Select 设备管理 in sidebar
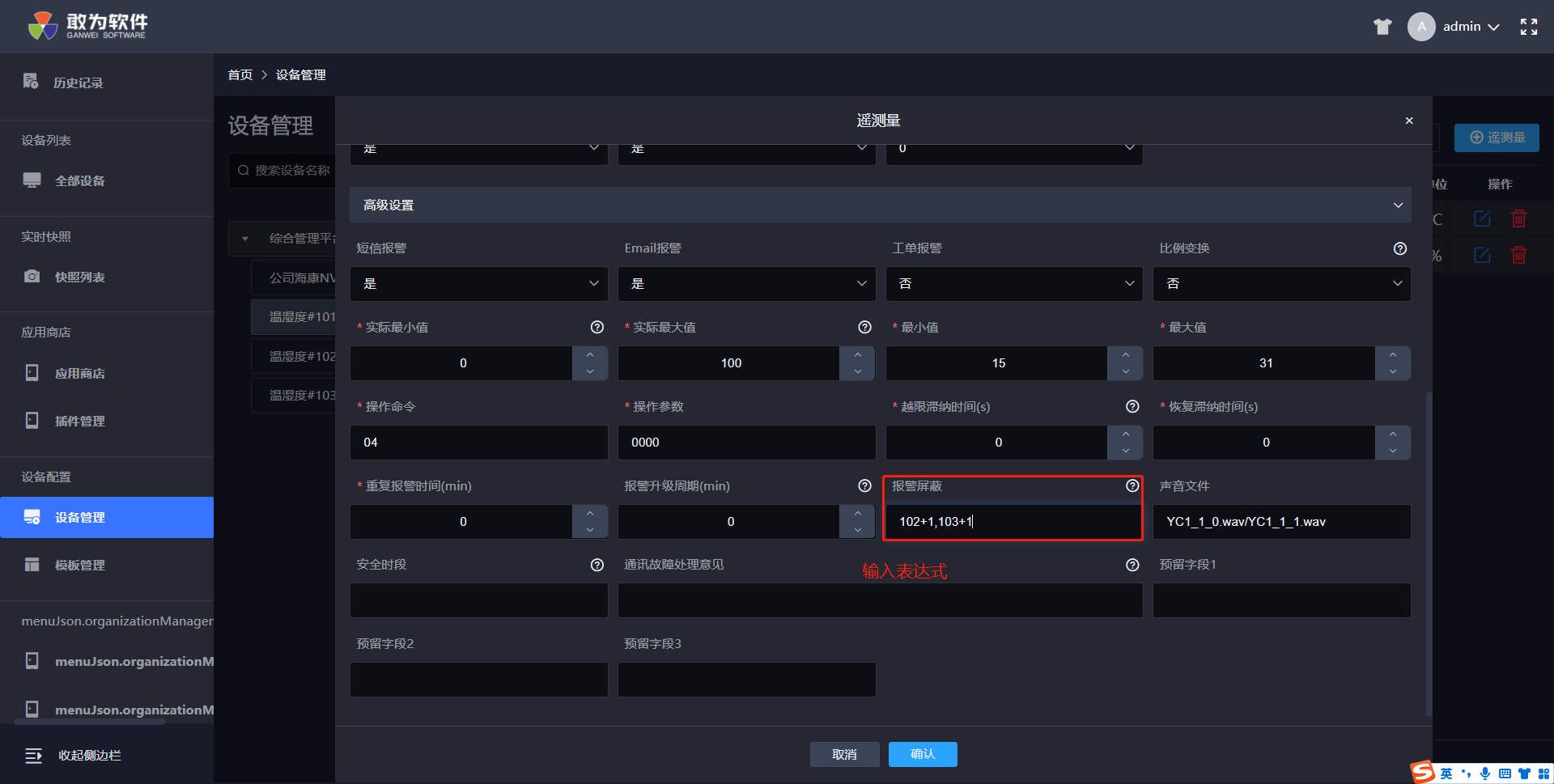 coord(107,517)
